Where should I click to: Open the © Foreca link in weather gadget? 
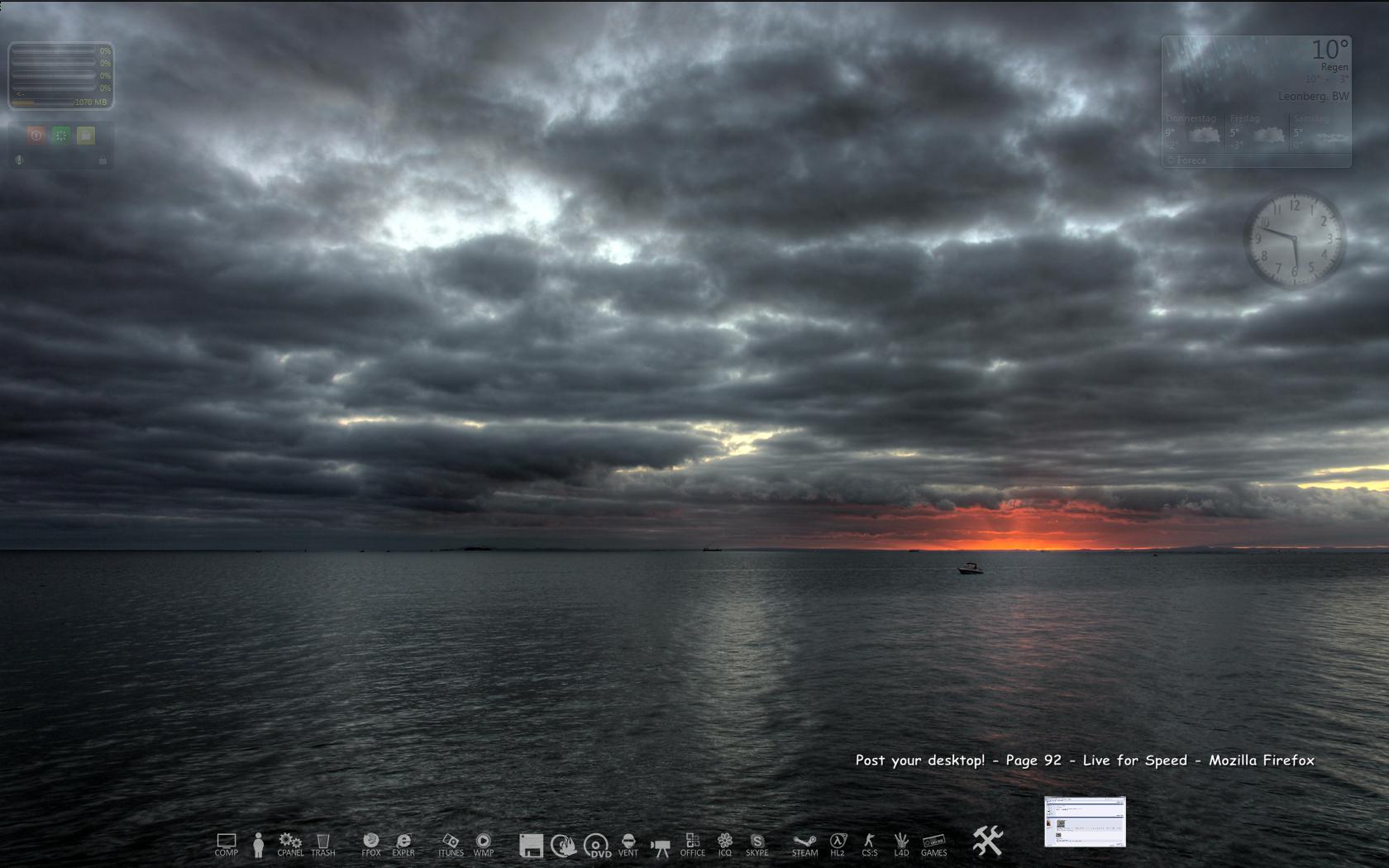click(1186, 160)
